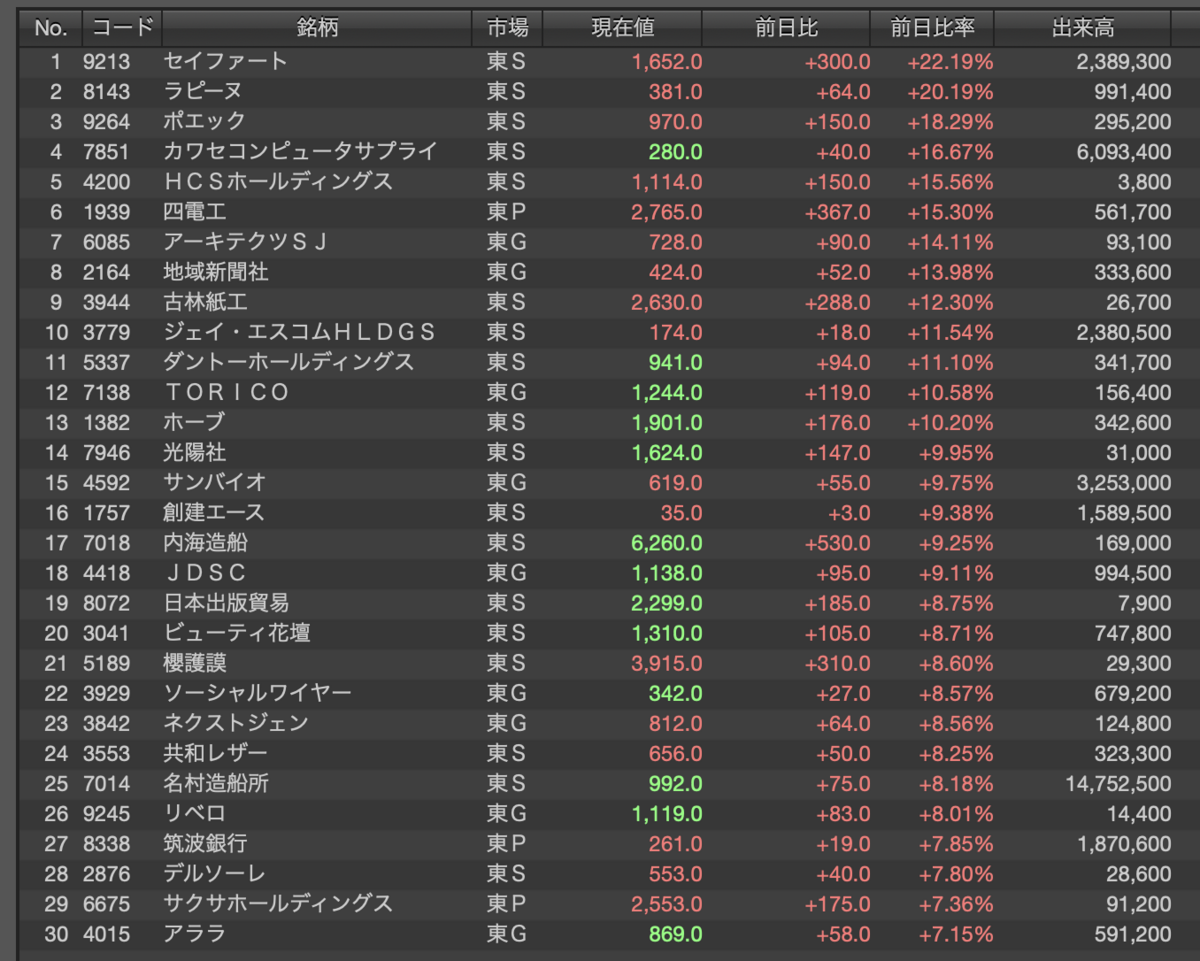
Task: Select the サンバイオ stock name
Action: [215, 482]
